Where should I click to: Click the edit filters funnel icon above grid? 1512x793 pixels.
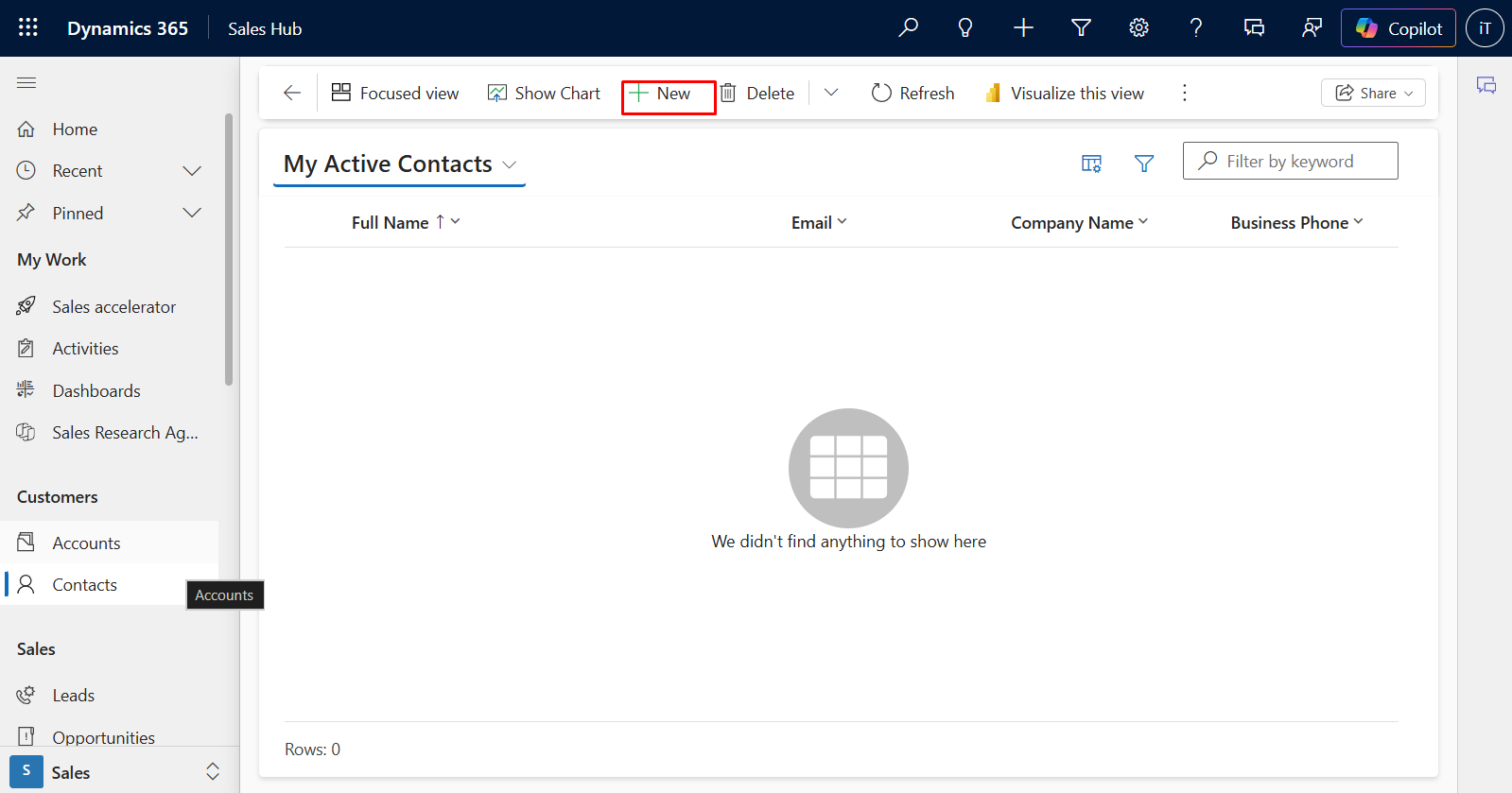pyautogui.click(x=1144, y=164)
